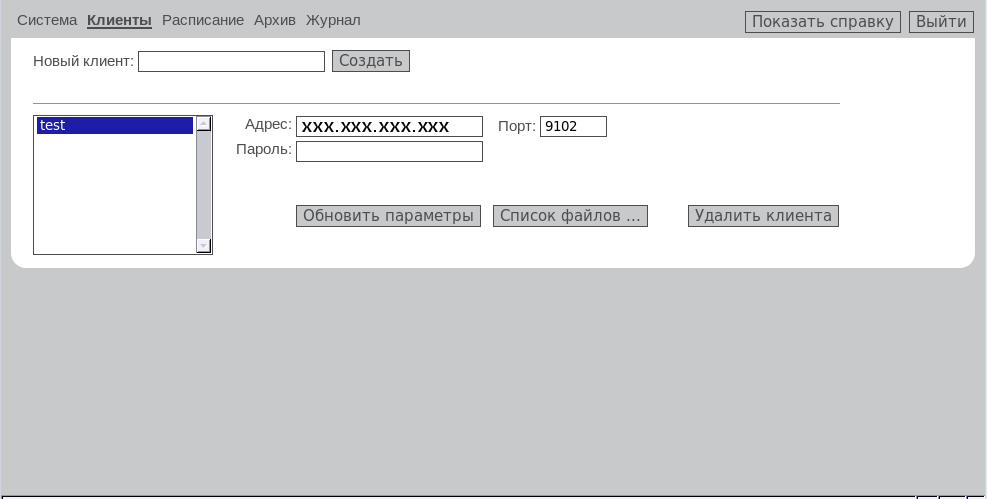Select the test client in the list
987x499 pixels.
click(114, 126)
